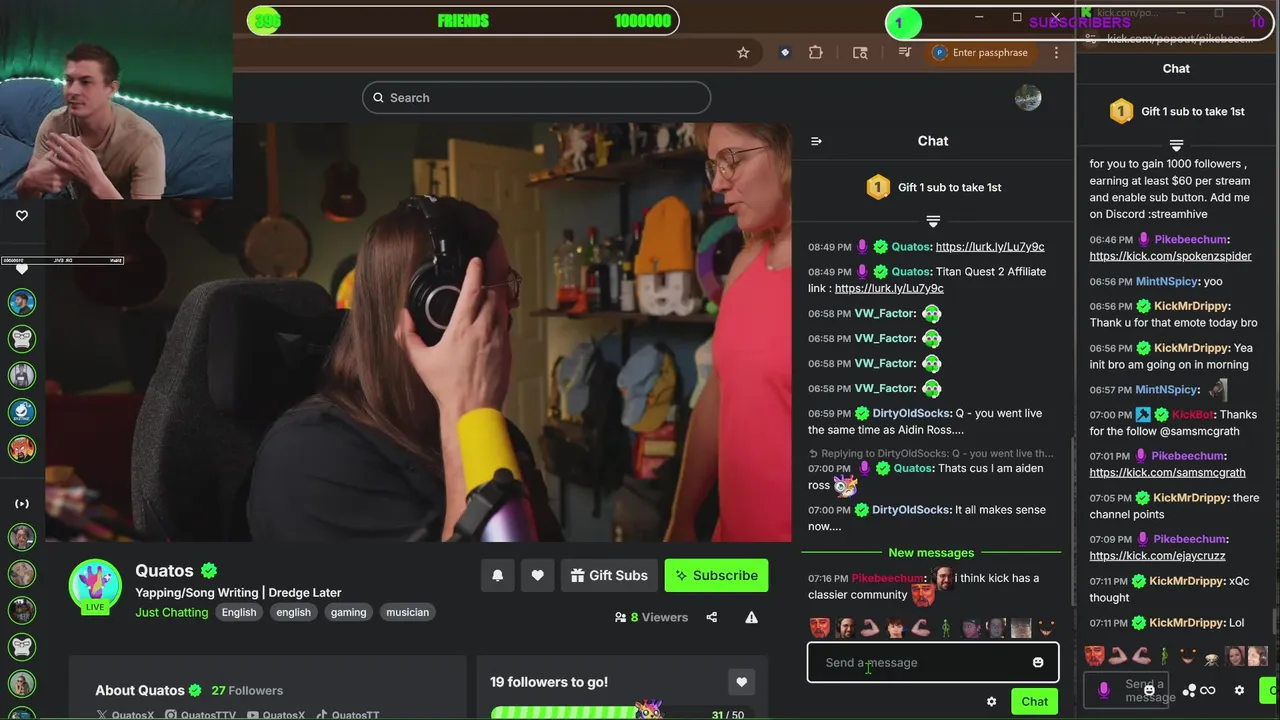Open kick.com/samsmcgrath link in popout chat
The width and height of the screenshot is (1280, 720).
click(x=1167, y=473)
